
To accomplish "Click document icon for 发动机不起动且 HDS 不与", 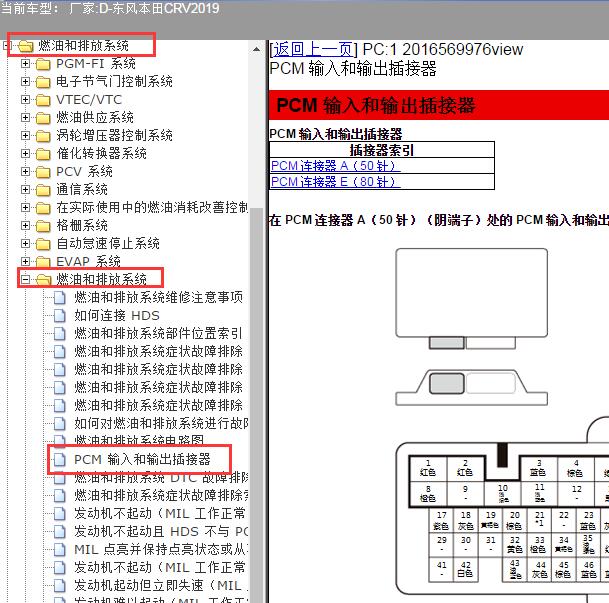I will point(59,532).
